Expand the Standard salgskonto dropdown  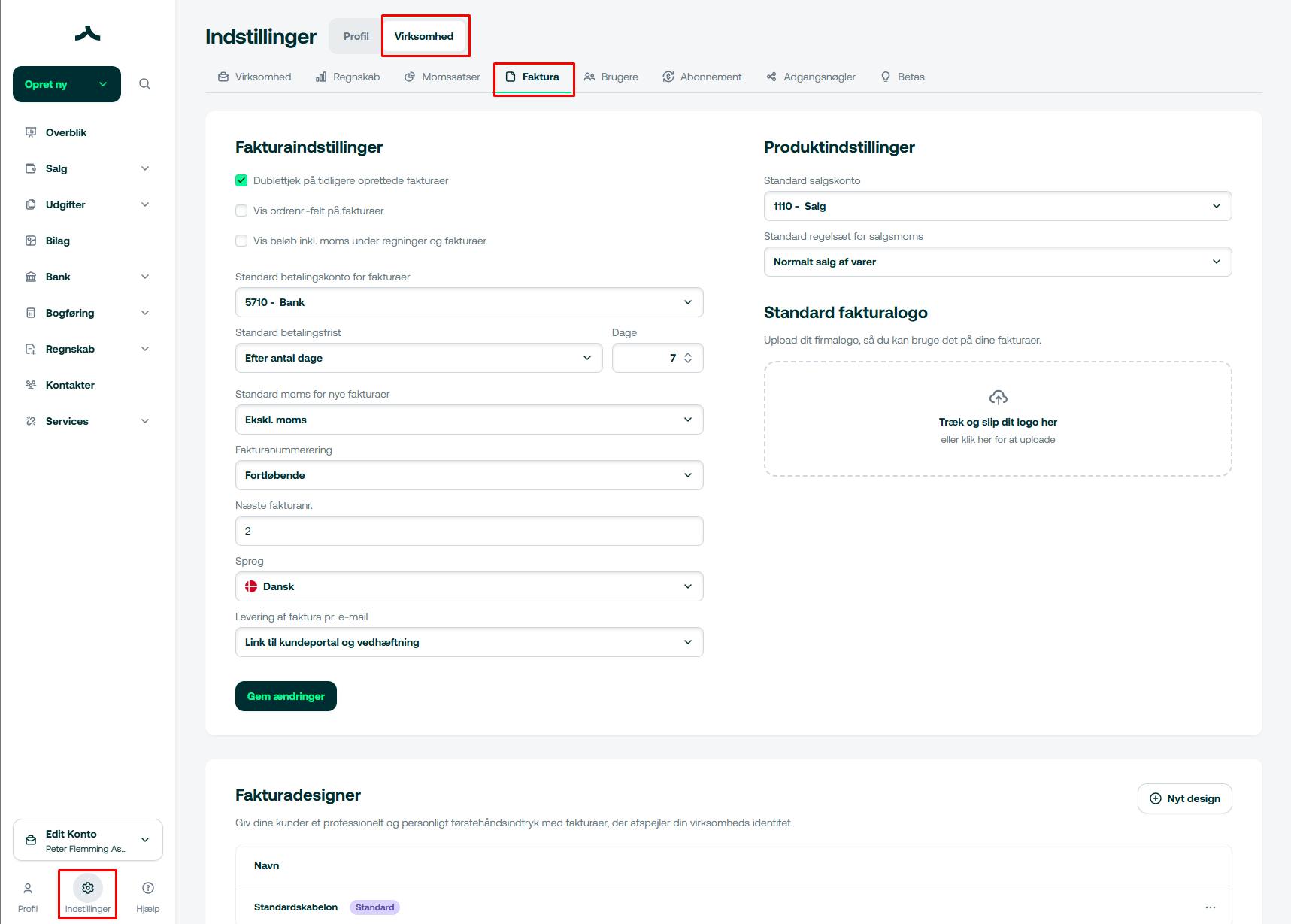[x=997, y=206]
